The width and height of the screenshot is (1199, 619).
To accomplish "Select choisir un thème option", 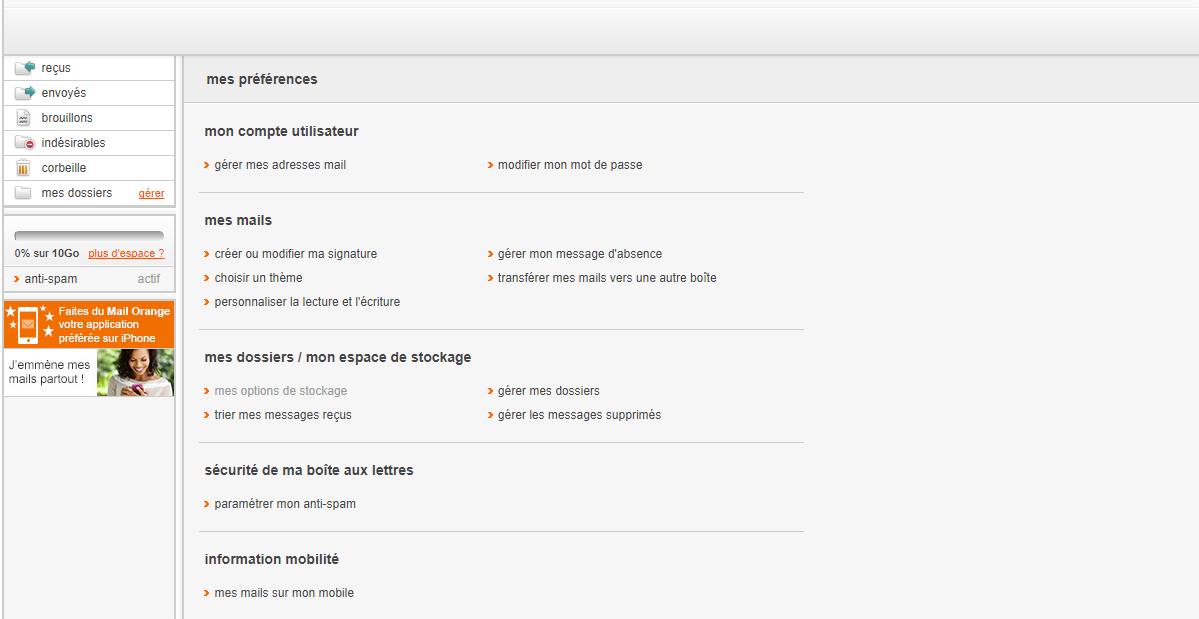I will click(x=258, y=278).
